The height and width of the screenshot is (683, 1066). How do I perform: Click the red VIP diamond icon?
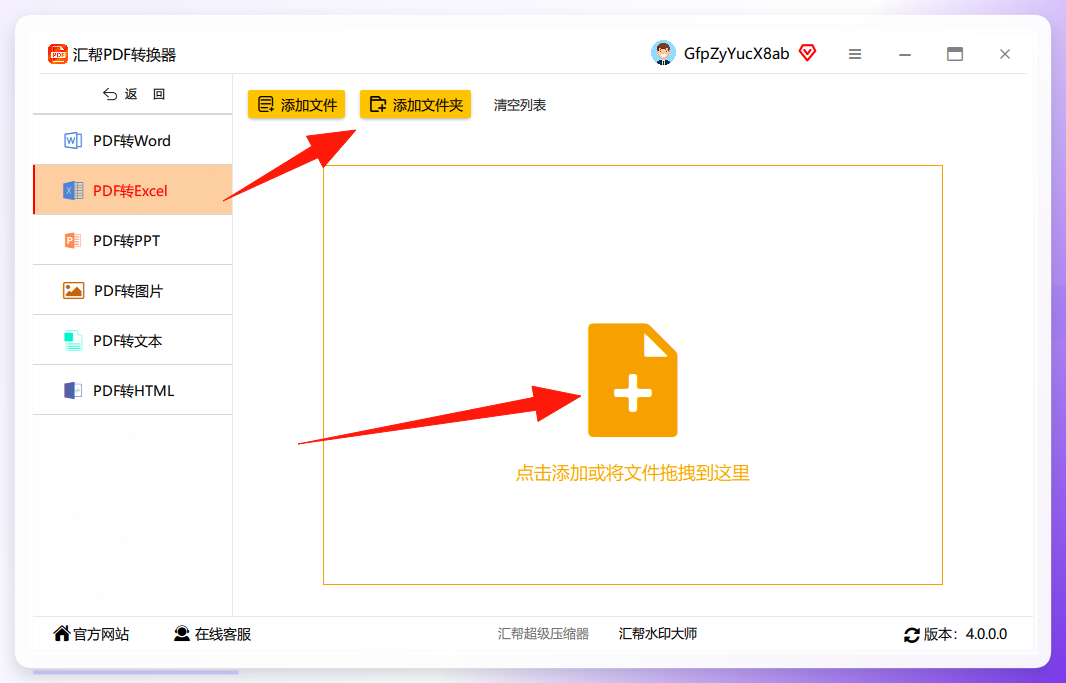(x=807, y=53)
